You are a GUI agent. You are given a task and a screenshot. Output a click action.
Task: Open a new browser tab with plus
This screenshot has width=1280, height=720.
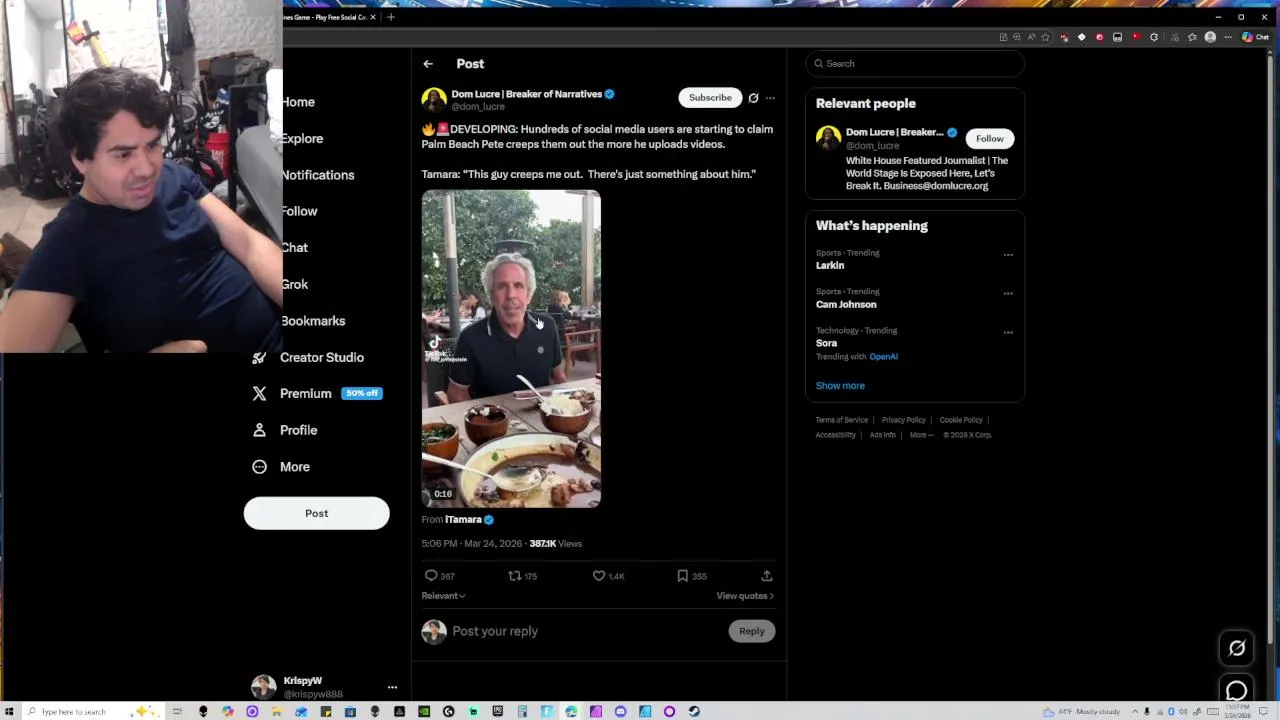click(391, 17)
